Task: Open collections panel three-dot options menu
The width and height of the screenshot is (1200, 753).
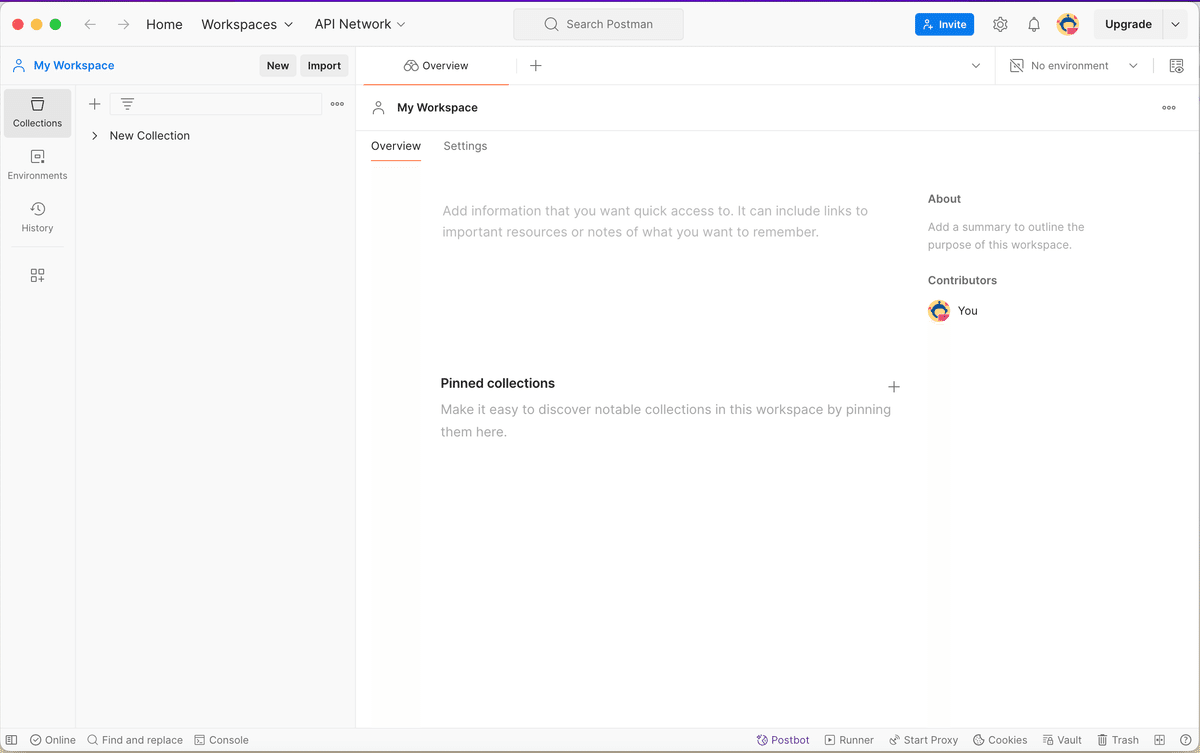Action: tap(337, 104)
